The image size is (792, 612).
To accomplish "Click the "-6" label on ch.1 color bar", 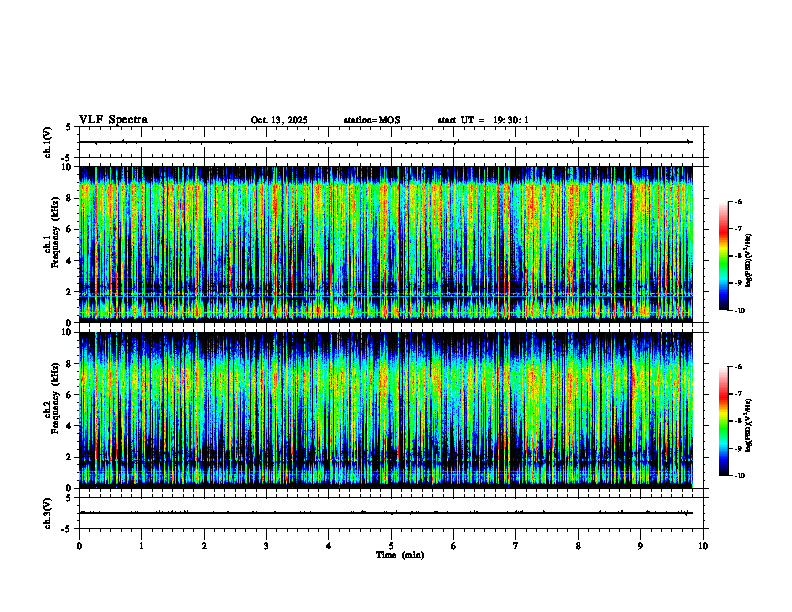I will [738, 202].
